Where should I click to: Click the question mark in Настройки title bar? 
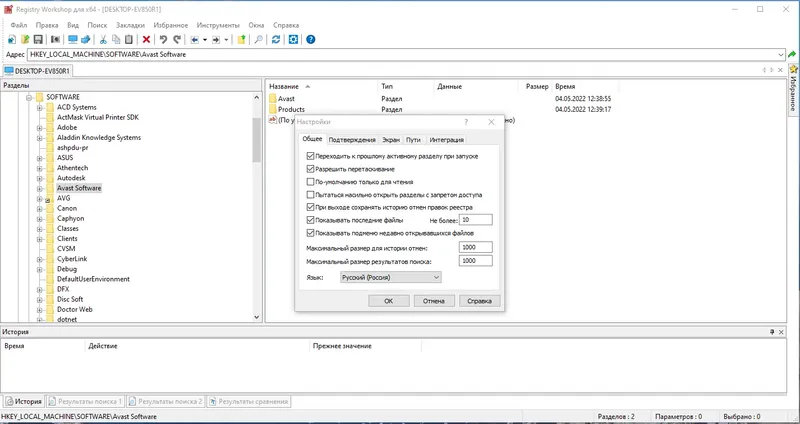coord(466,122)
